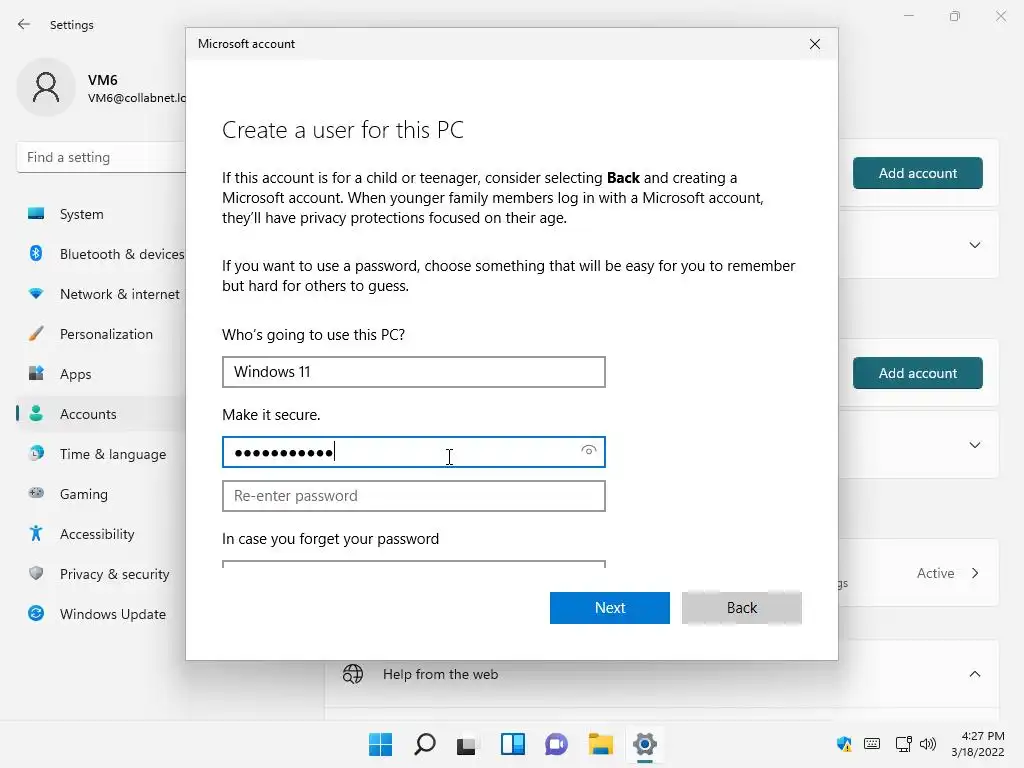This screenshot has width=1024, height=768.
Task: Click the username field containing Windows 11
Action: [413, 372]
